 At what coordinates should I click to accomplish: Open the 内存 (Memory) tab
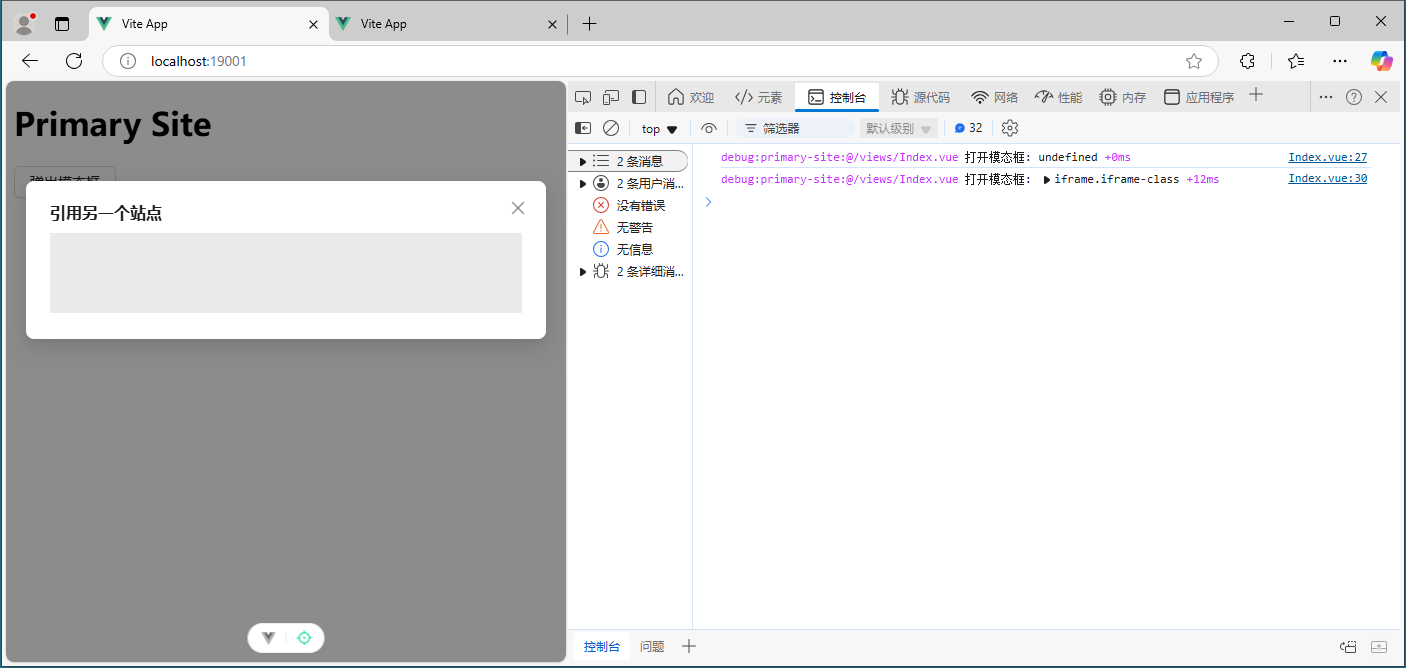click(1122, 97)
